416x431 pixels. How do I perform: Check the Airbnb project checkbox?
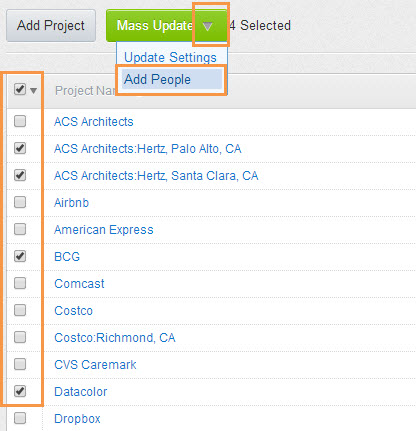pos(20,202)
